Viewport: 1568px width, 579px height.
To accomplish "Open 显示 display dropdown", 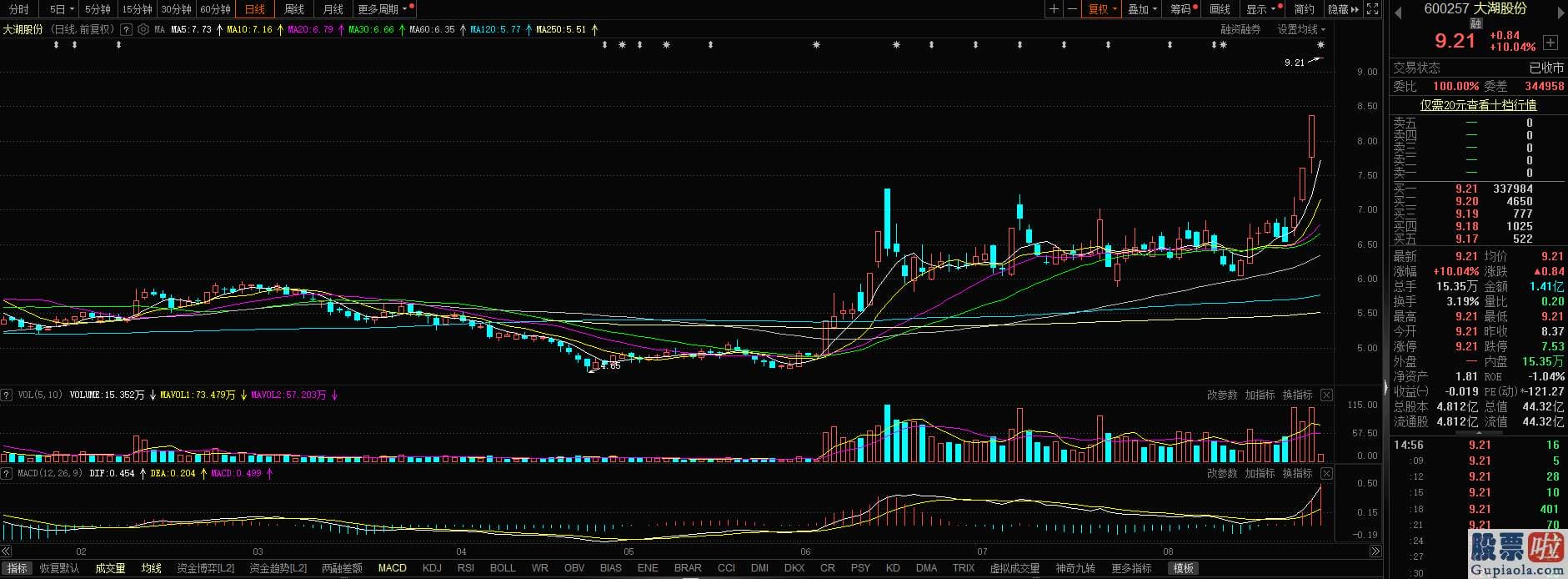I will [x=1261, y=9].
